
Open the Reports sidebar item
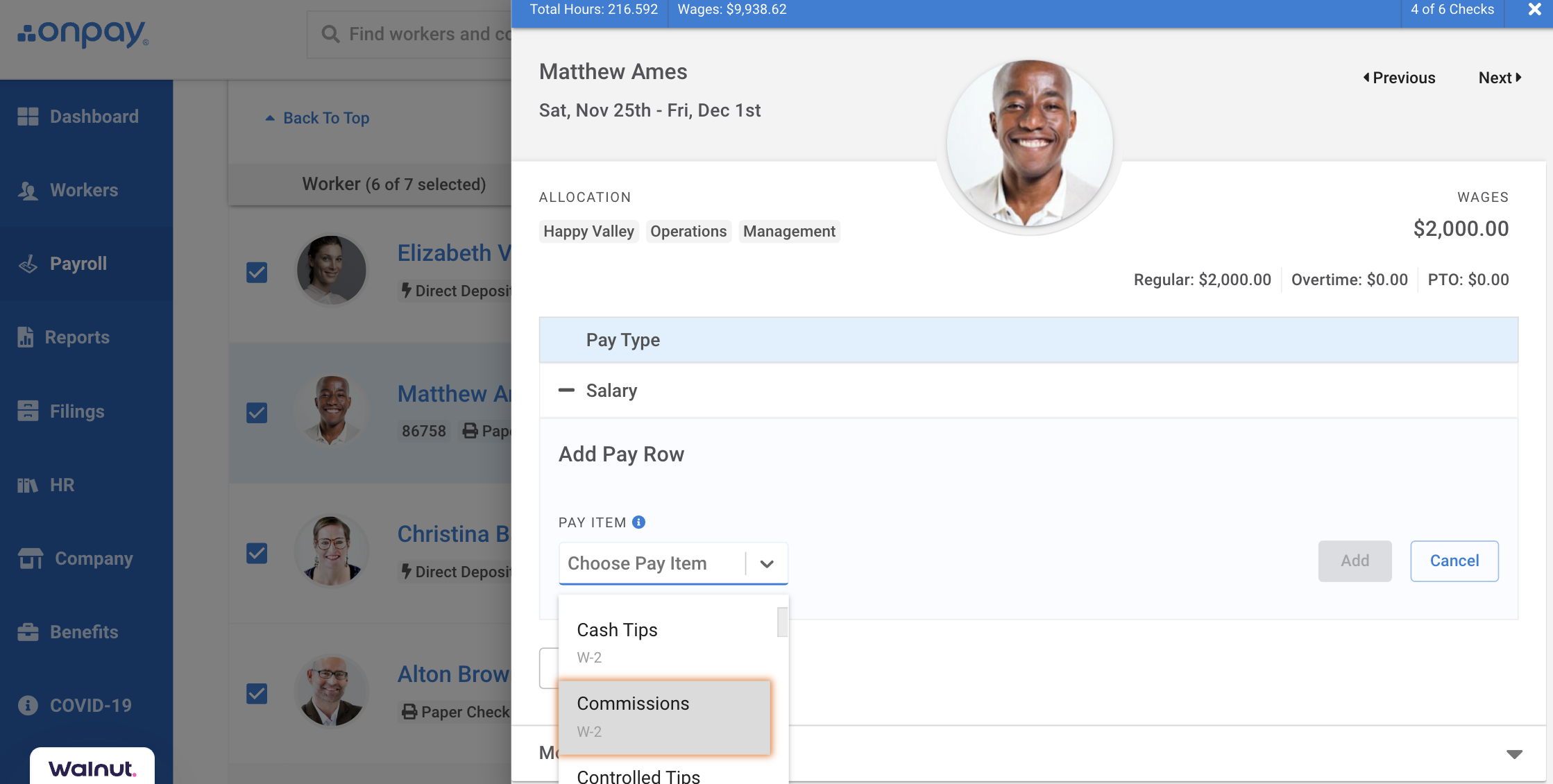(x=86, y=337)
